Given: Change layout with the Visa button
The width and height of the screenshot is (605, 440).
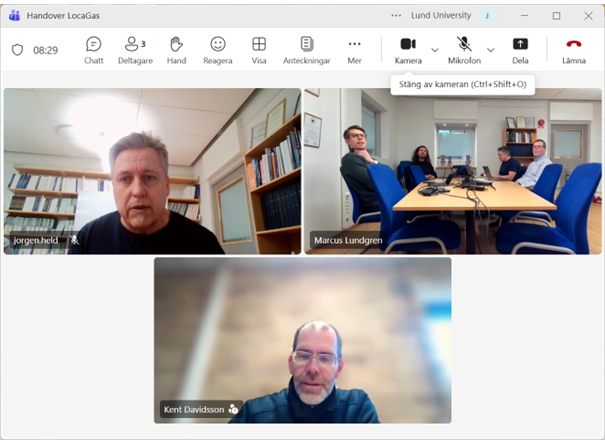Looking at the screenshot, I should click(259, 49).
